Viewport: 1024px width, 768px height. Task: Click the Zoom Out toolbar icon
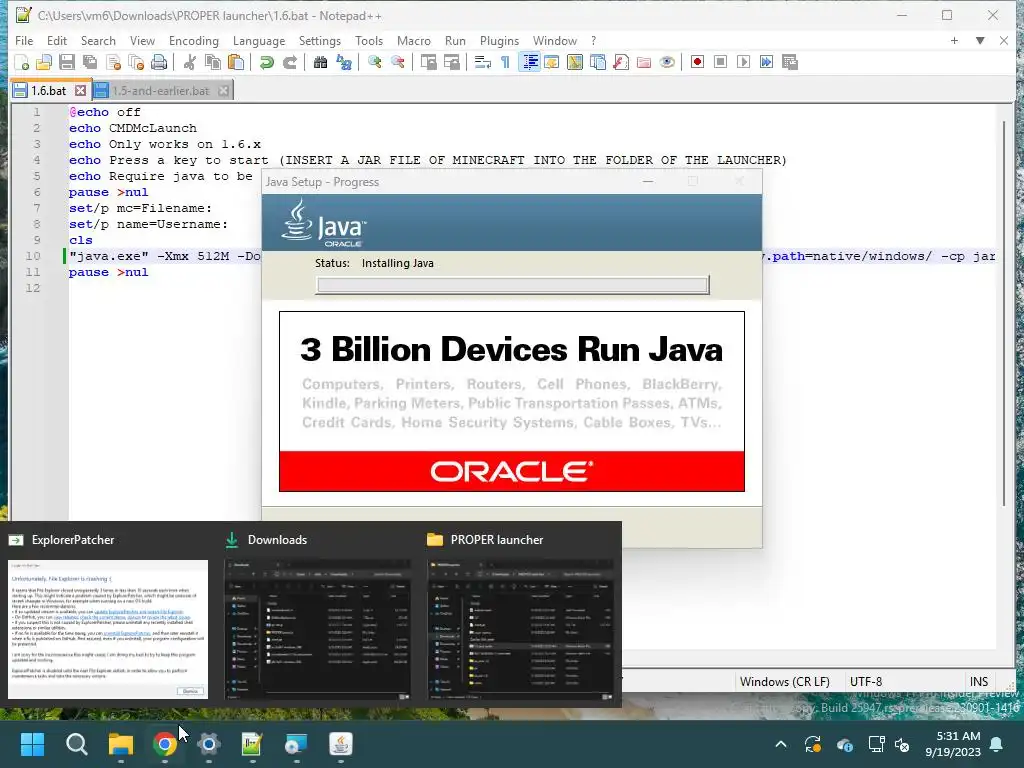tap(398, 63)
